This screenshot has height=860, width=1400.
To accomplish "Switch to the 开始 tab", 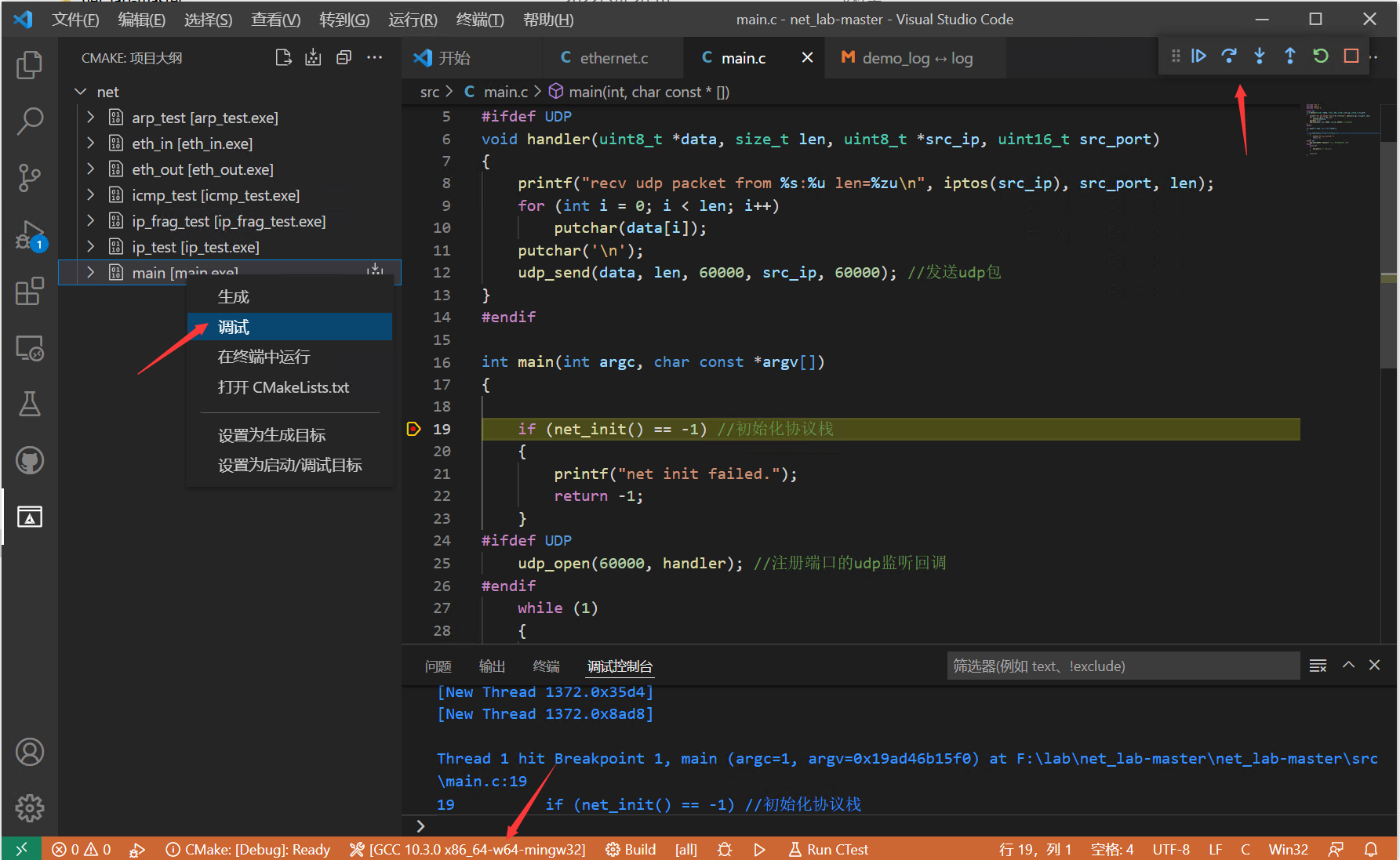I will point(472,58).
